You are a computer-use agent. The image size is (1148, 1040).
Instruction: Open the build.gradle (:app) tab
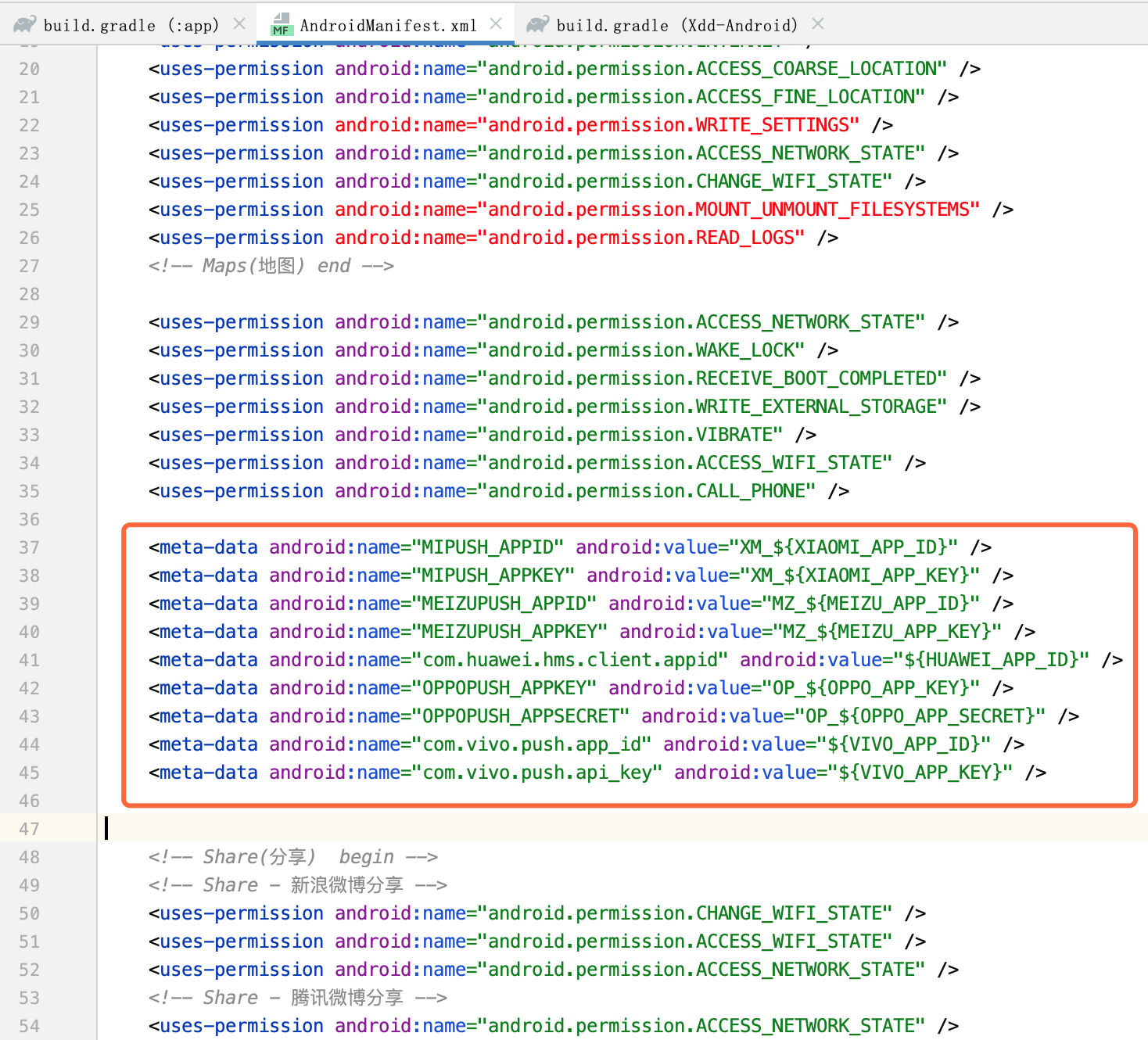pyautogui.click(x=131, y=25)
